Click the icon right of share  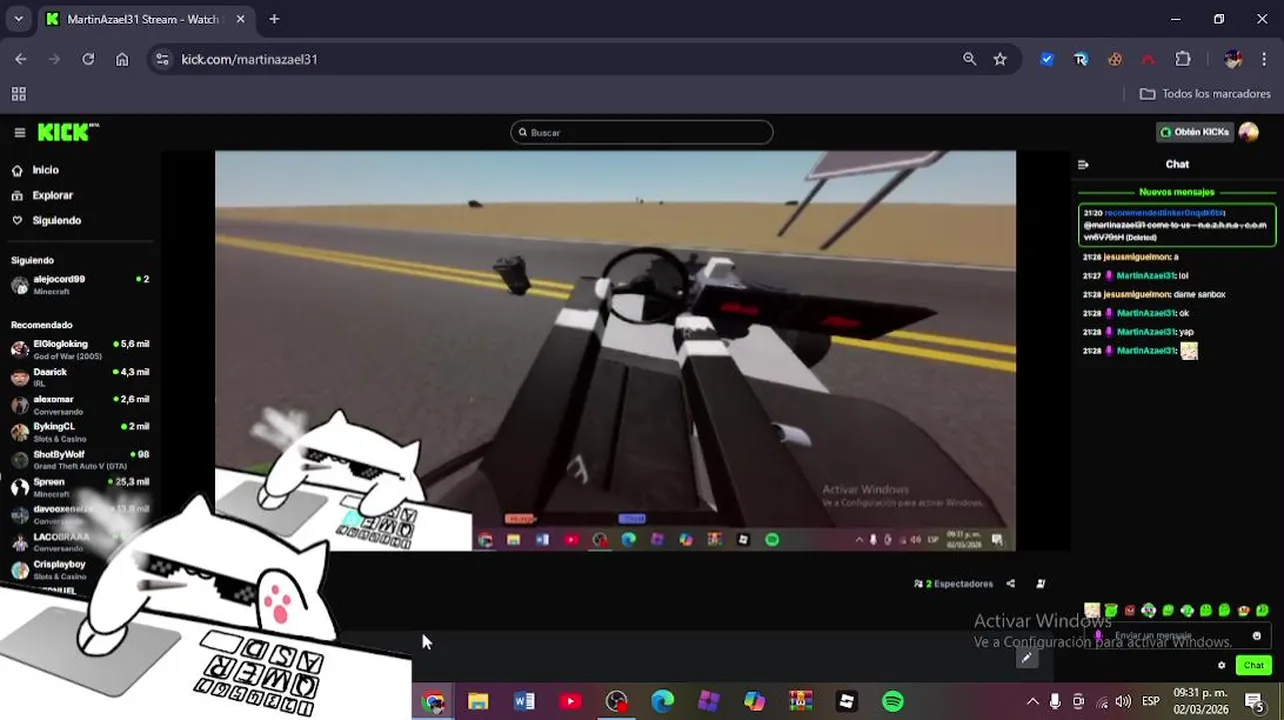click(1041, 584)
